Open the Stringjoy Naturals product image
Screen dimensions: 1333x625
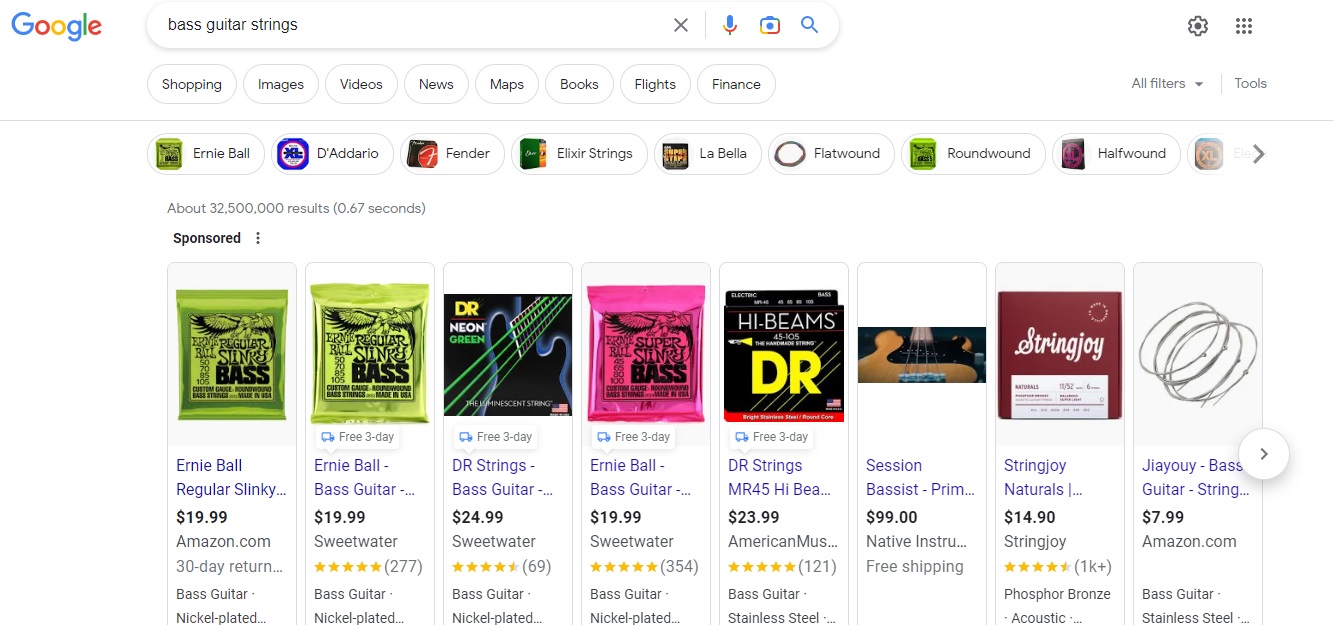pyautogui.click(x=1060, y=354)
